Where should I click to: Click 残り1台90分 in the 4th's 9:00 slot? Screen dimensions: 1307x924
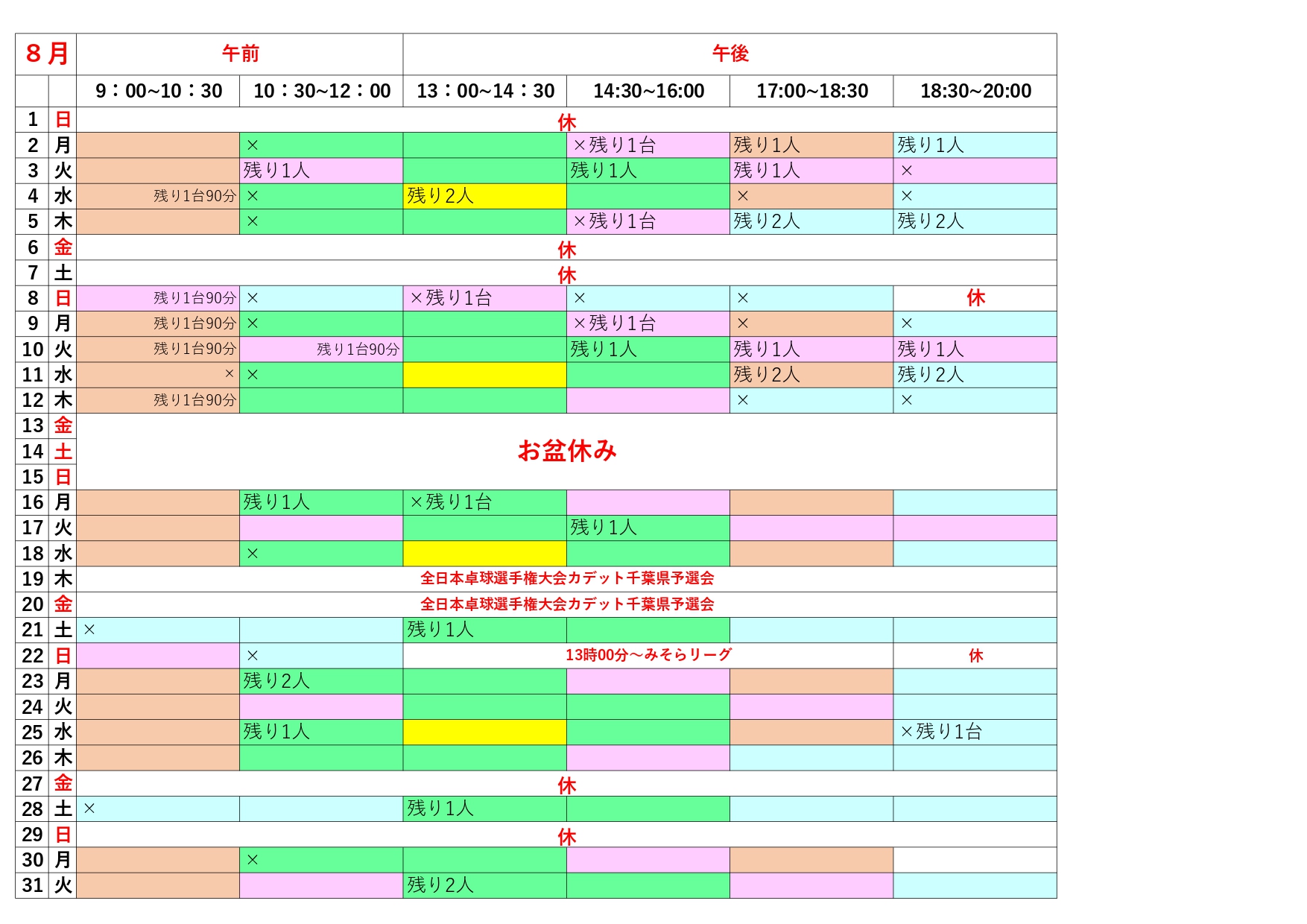[194, 196]
